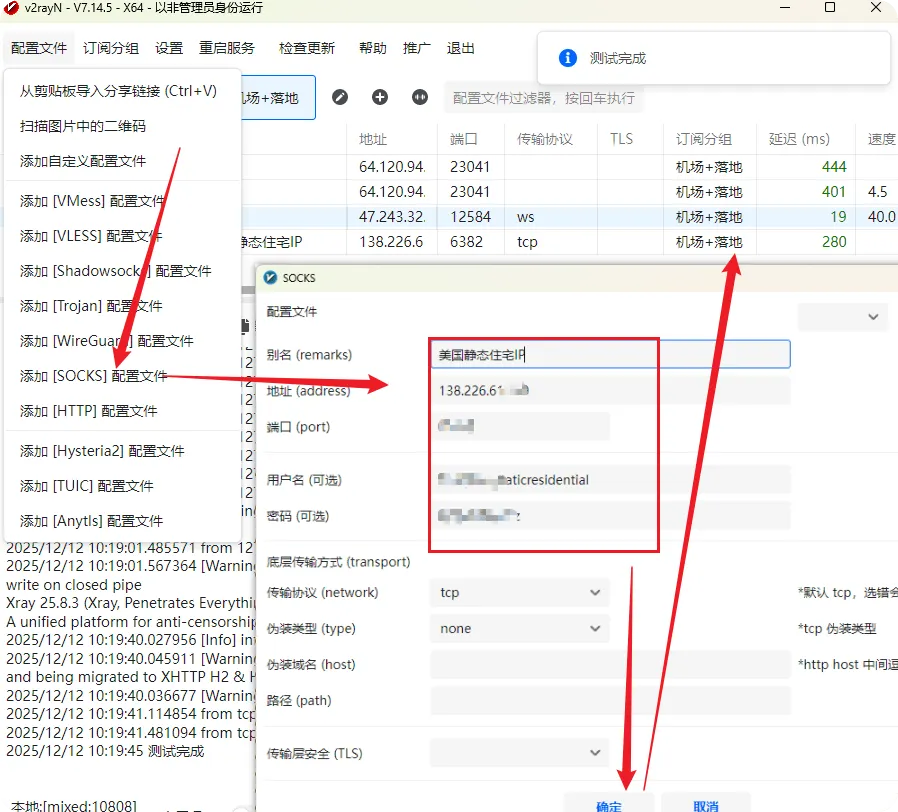Open the 配置文件 menu
This screenshot has width=898, height=812.
pyautogui.click(x=39, y=48)
